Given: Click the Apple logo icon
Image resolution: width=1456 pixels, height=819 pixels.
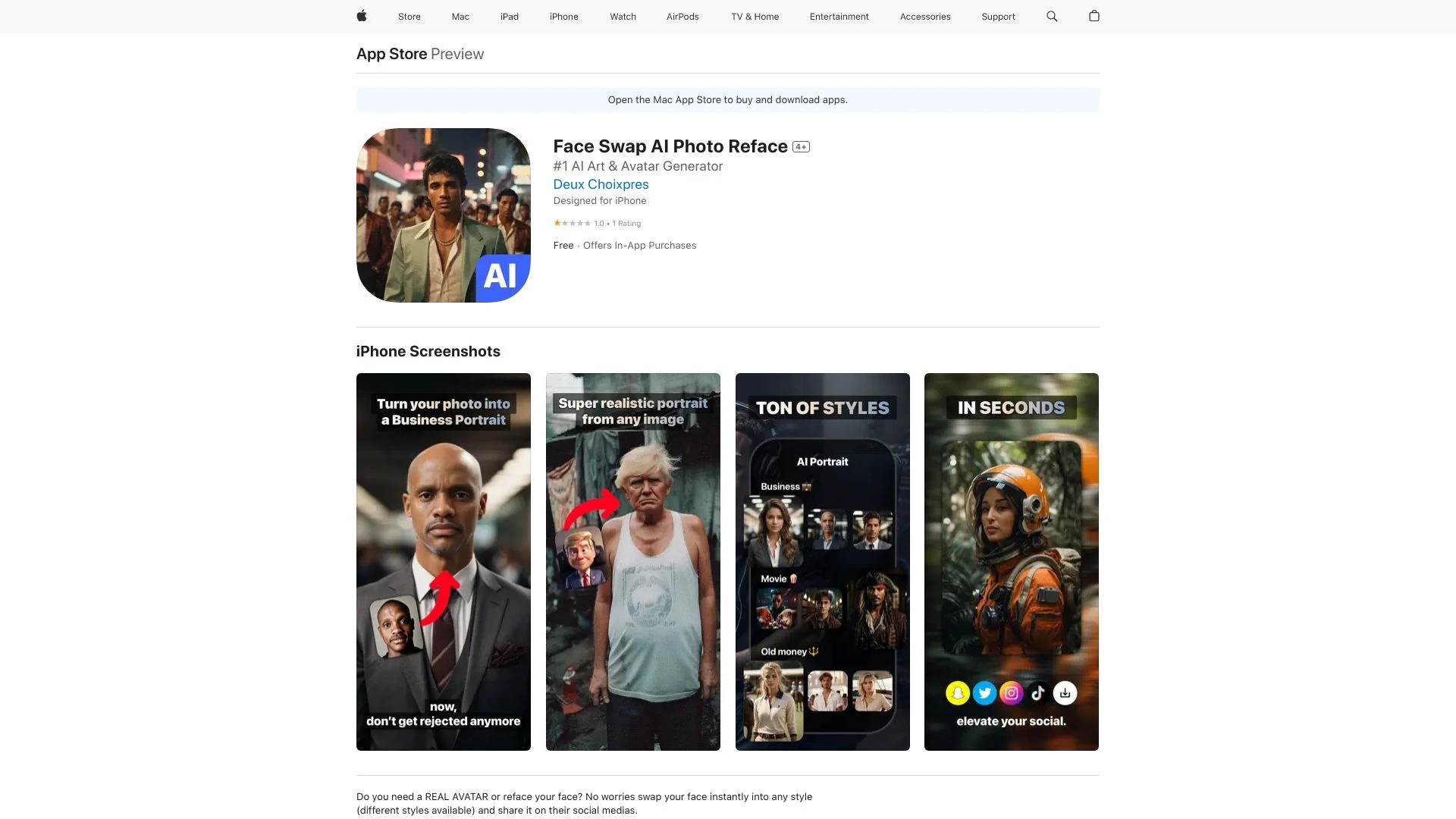Looking at the screenshot, I should [x=362, y=16].
